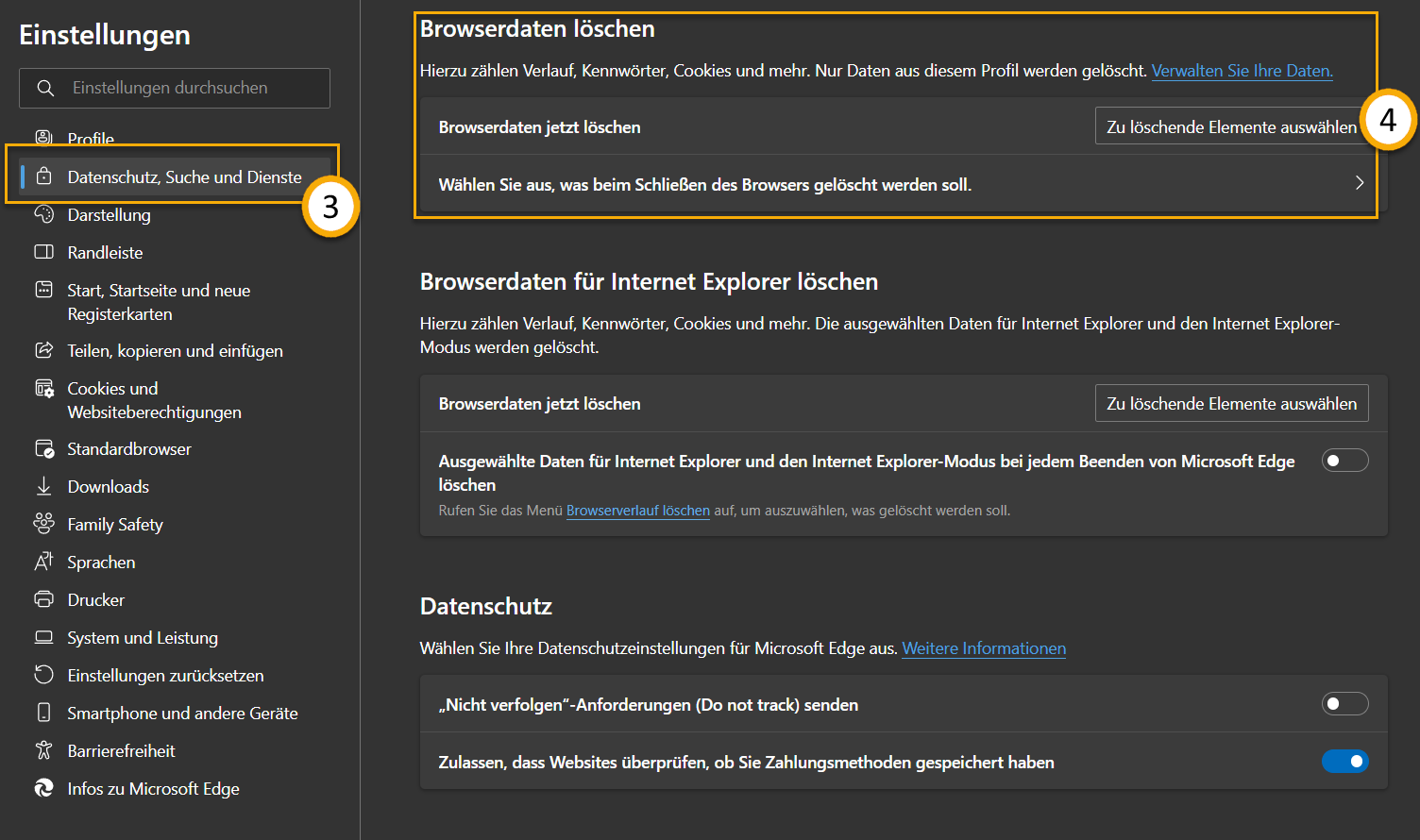Screen dimensions: 1420x840
Task: Enable clearing Internet Explorer data on exit
Action: pos(1344,461)
